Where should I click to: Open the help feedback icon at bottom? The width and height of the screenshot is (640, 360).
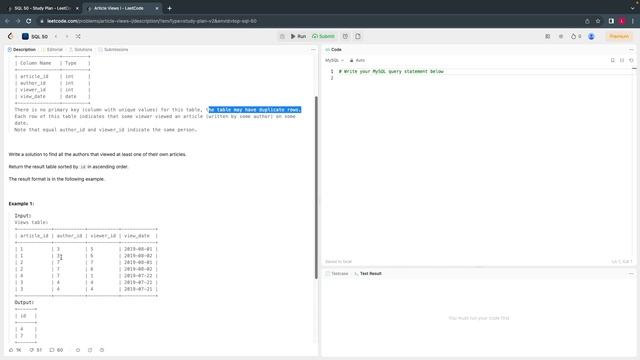[x=102, y=350]
